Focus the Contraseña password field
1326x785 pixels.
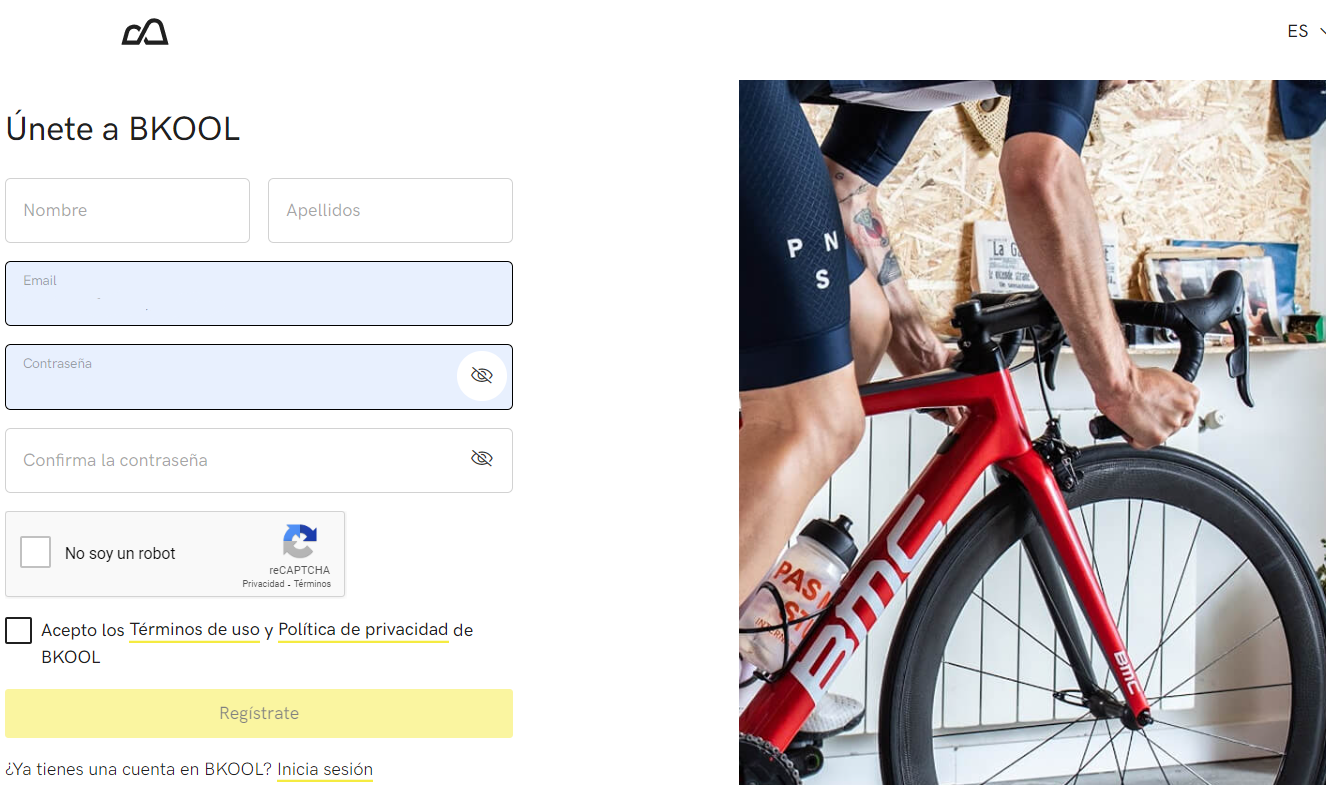(x=230, y=377)
